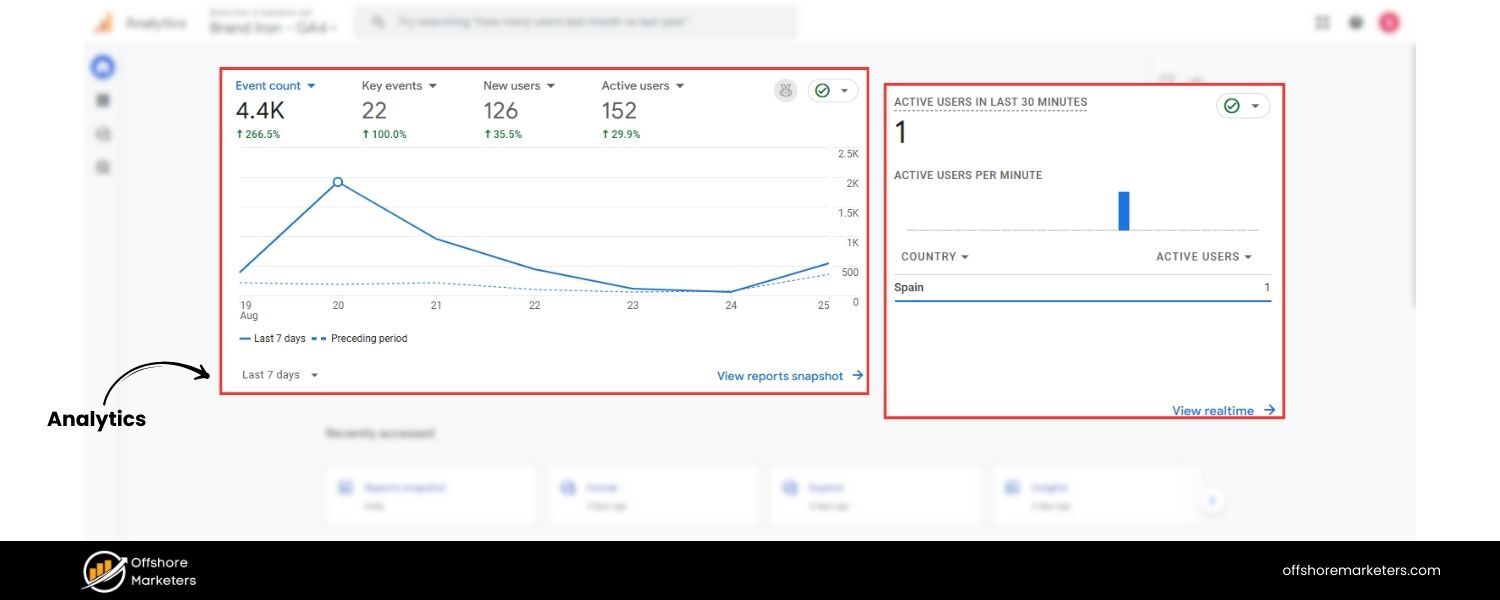The height and width of the screenshot is (600, 1500).
Task: Open the Last 7 days date range selector
Action: point(278,374)
